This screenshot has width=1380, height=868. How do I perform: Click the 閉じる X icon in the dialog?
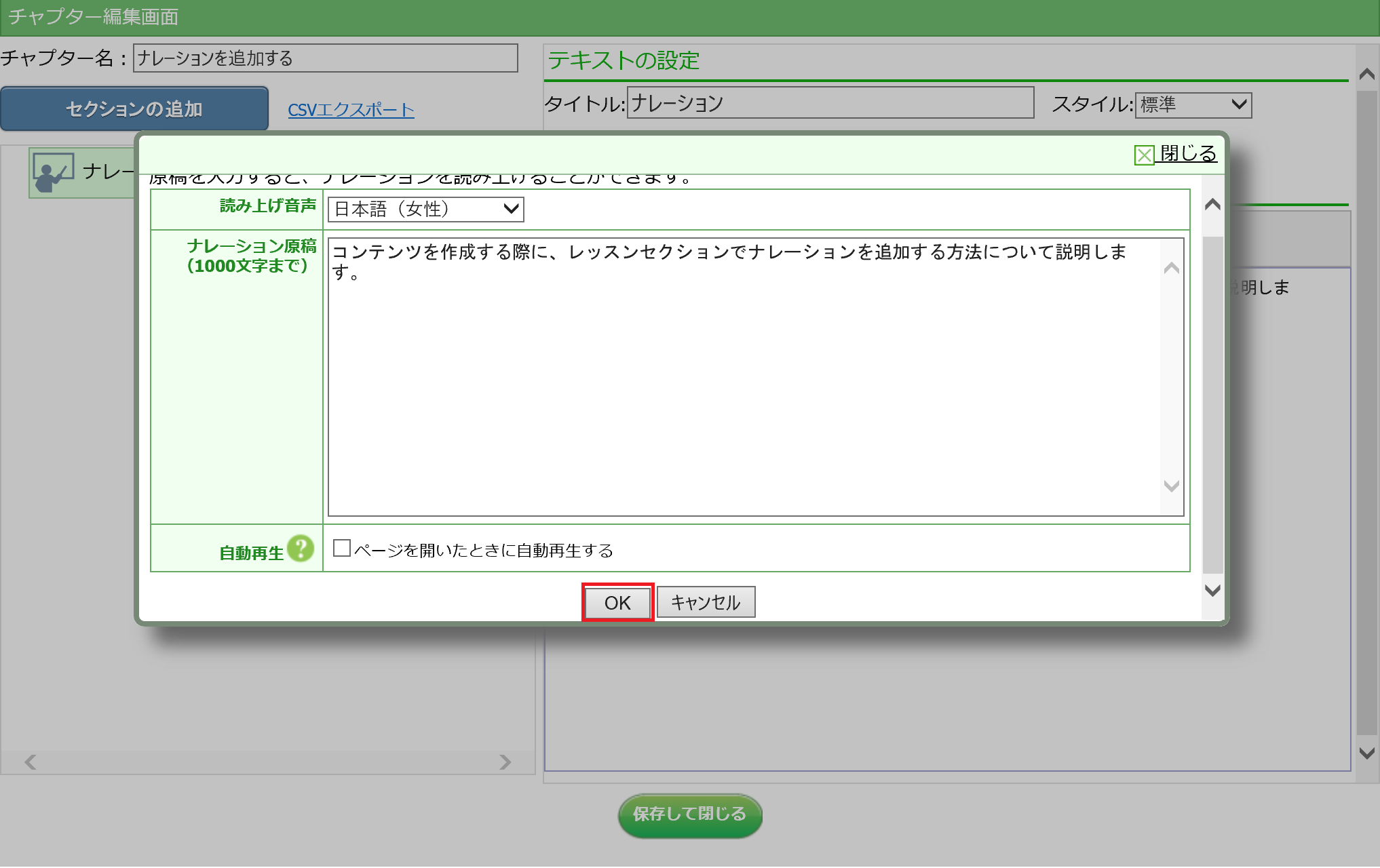(x=1144, y=155)
